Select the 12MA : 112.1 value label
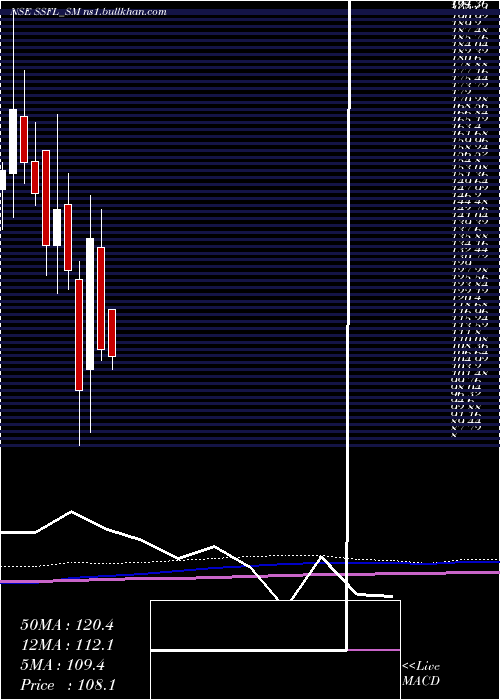The width and height of the screenshot is (500, 700). click(67, 645)
